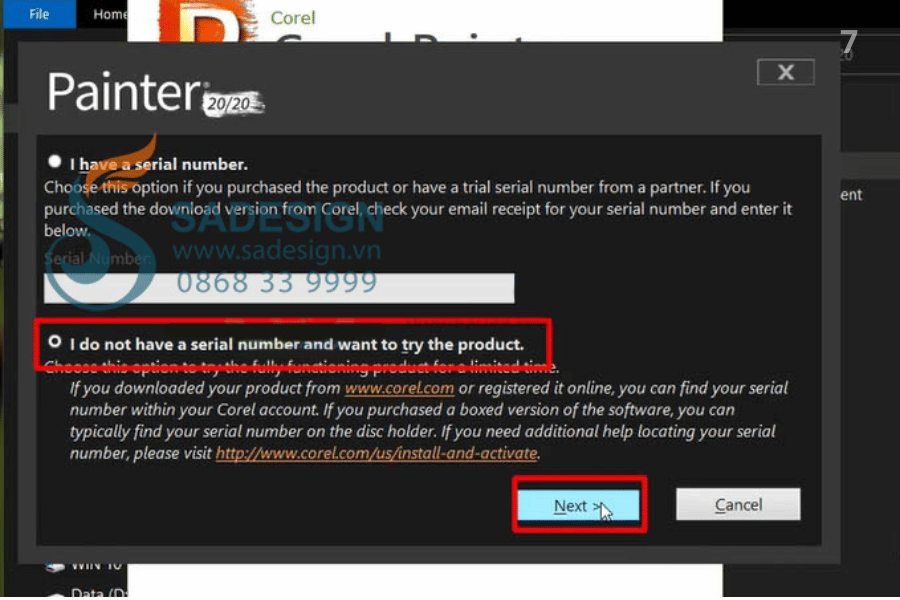900x600 pixels.
Task: Click the 'Serial Number:' field label
Action: [98, 259]
